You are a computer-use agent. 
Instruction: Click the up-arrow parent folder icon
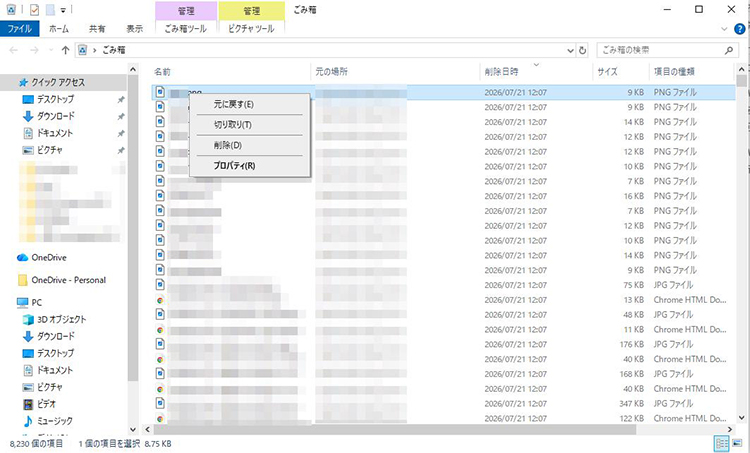coord(66,50)
